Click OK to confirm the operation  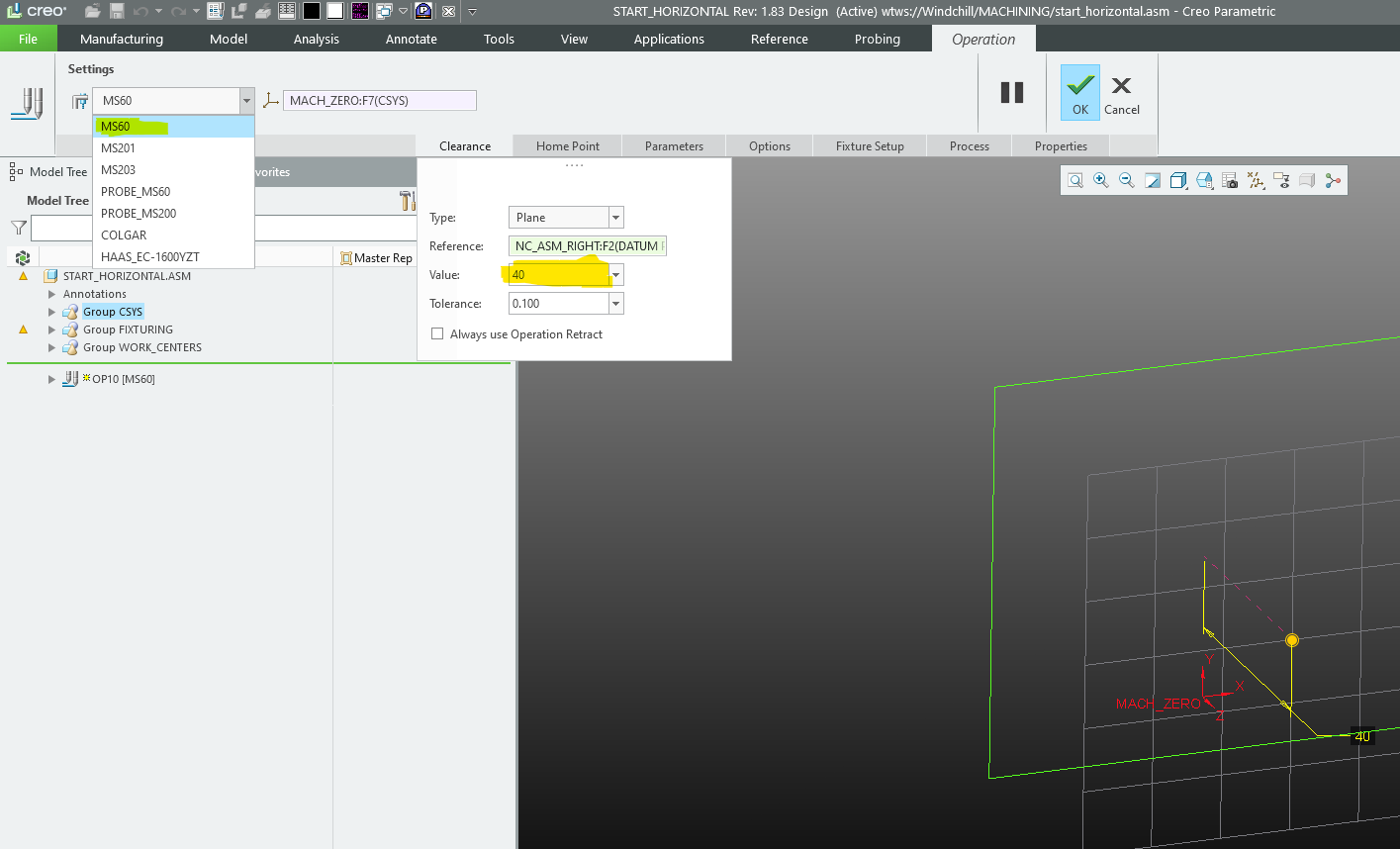(x=1079, y=92)
